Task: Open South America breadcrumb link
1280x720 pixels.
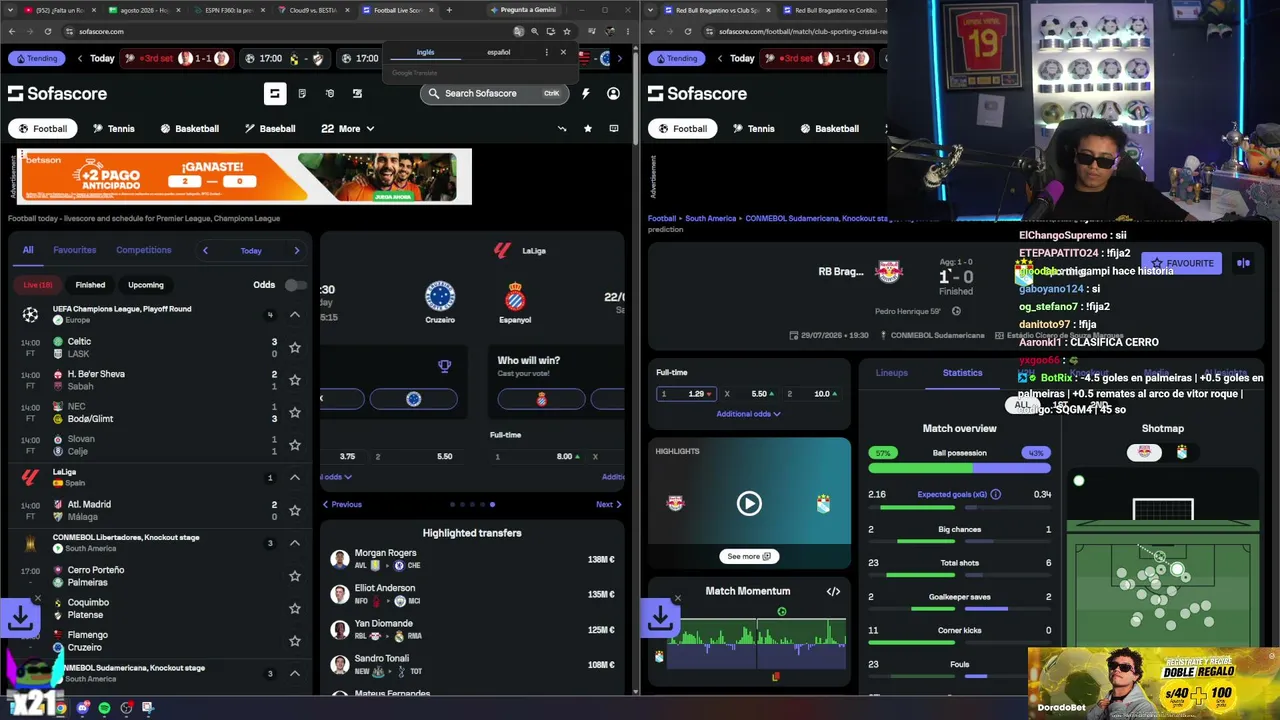Action: [710, 218]
